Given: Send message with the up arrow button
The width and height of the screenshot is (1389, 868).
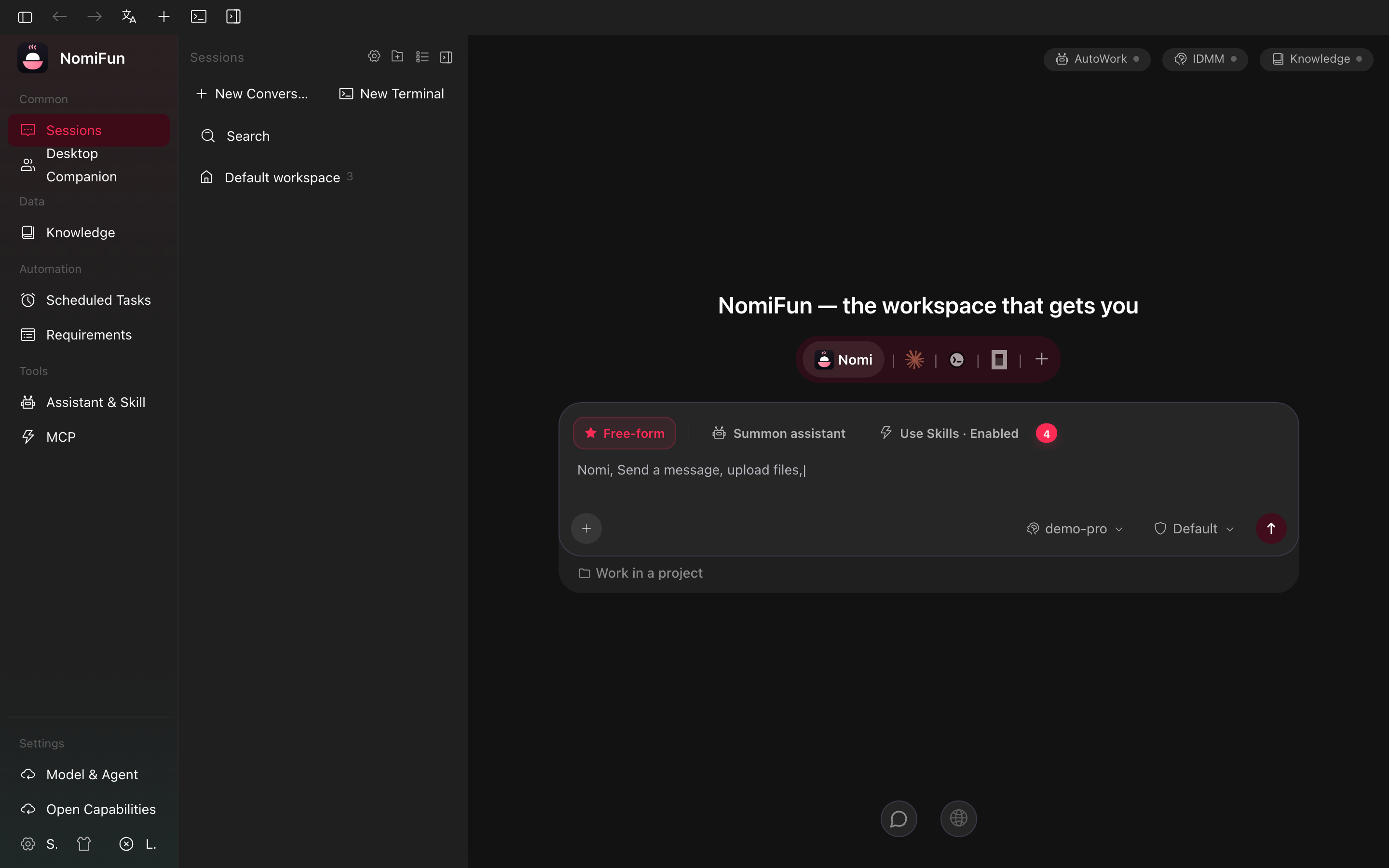Looking at the screenshot, I should tap(1271, 528).
